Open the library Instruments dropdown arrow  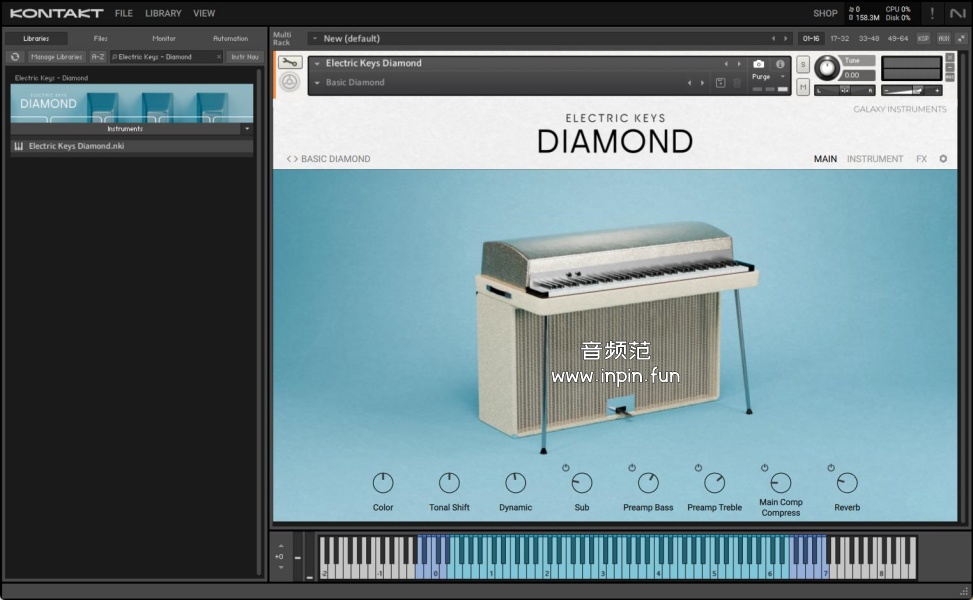click(x=247, y=128)
